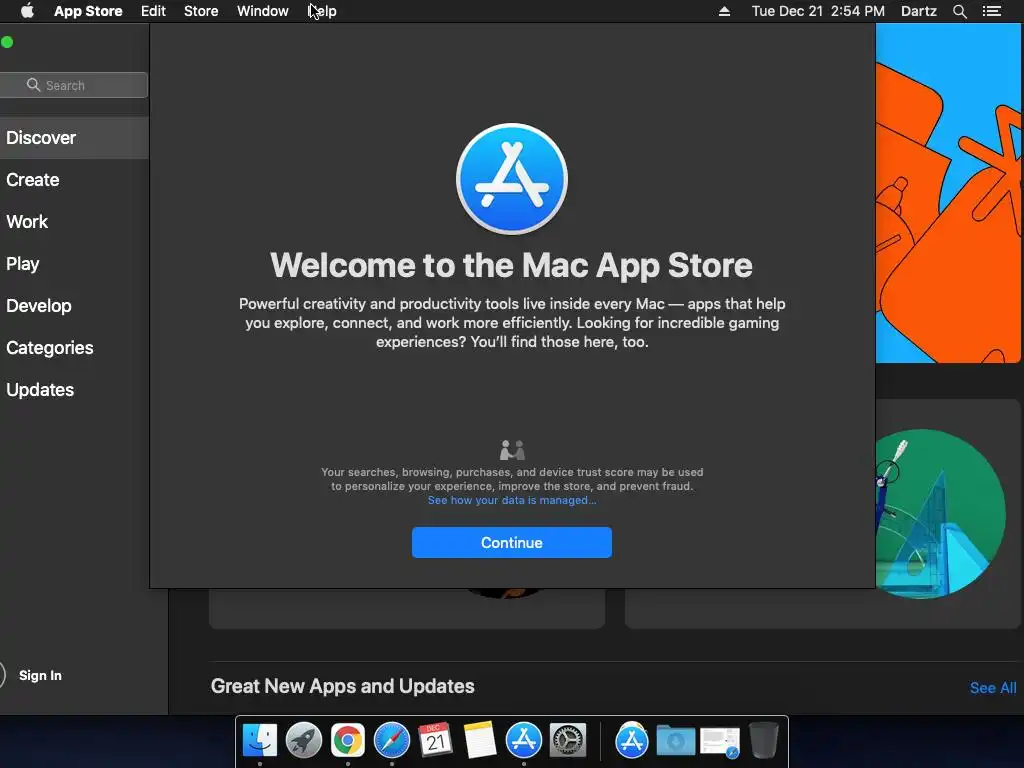Select Create in the sidebar
The width and height of the screenshot is (1024, 768).
point(74,180)
